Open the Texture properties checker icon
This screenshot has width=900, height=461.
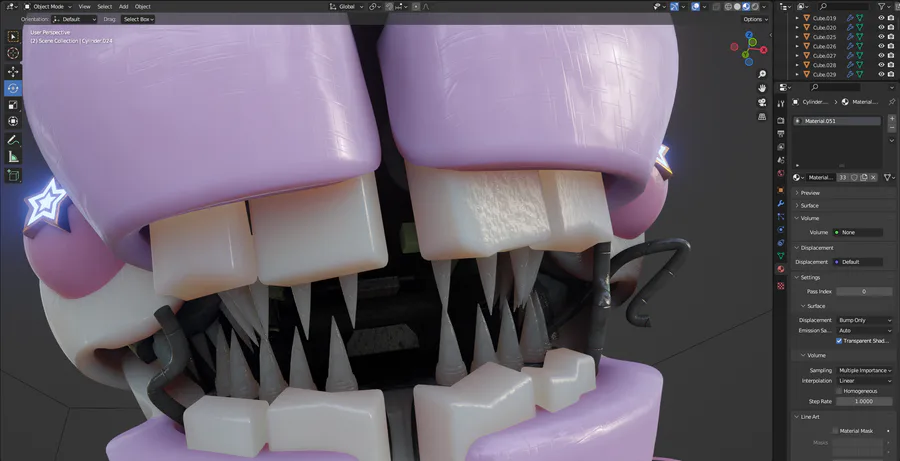click(781, 285)
